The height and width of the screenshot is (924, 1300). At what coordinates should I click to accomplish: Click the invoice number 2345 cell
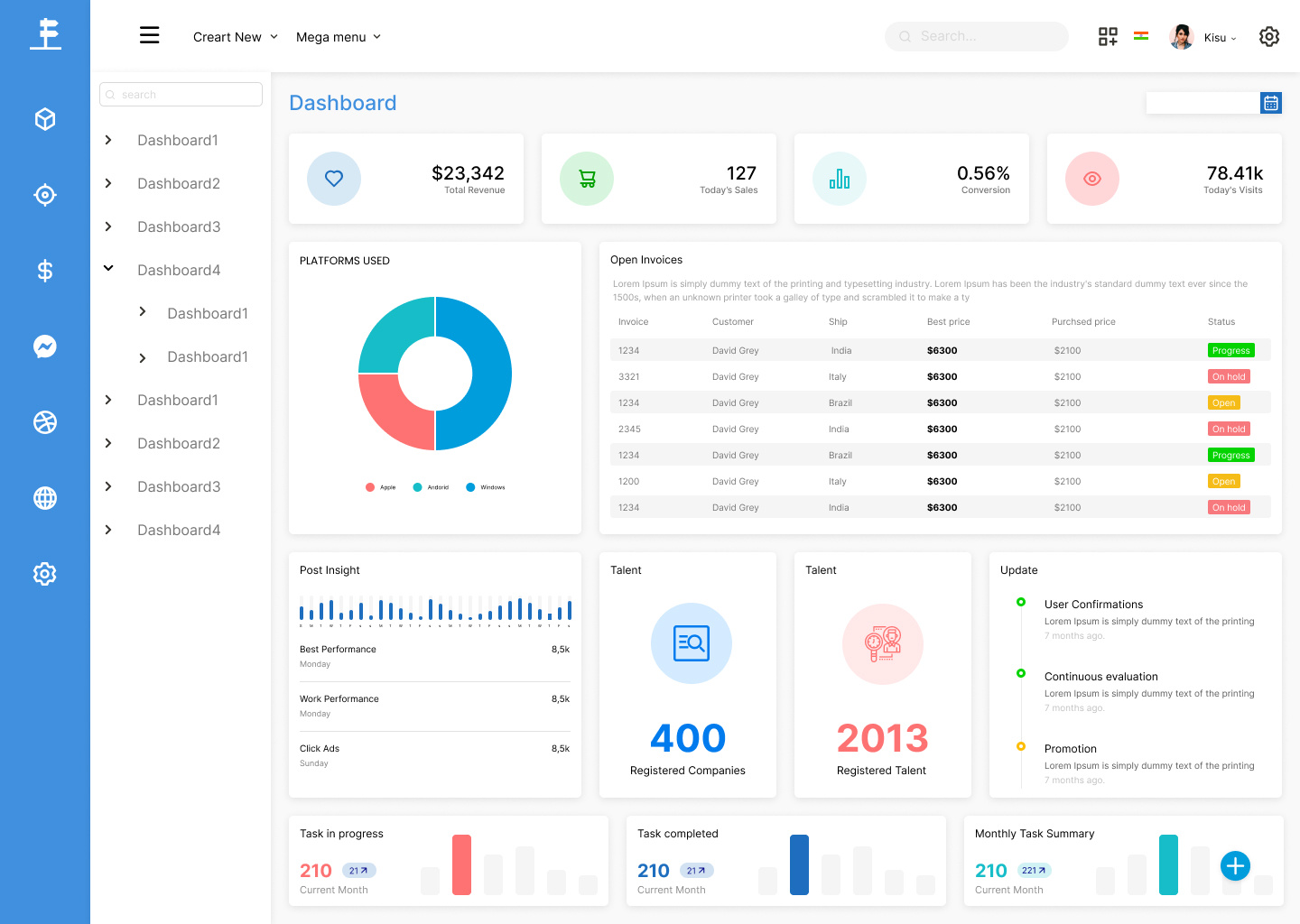[629, 430]
